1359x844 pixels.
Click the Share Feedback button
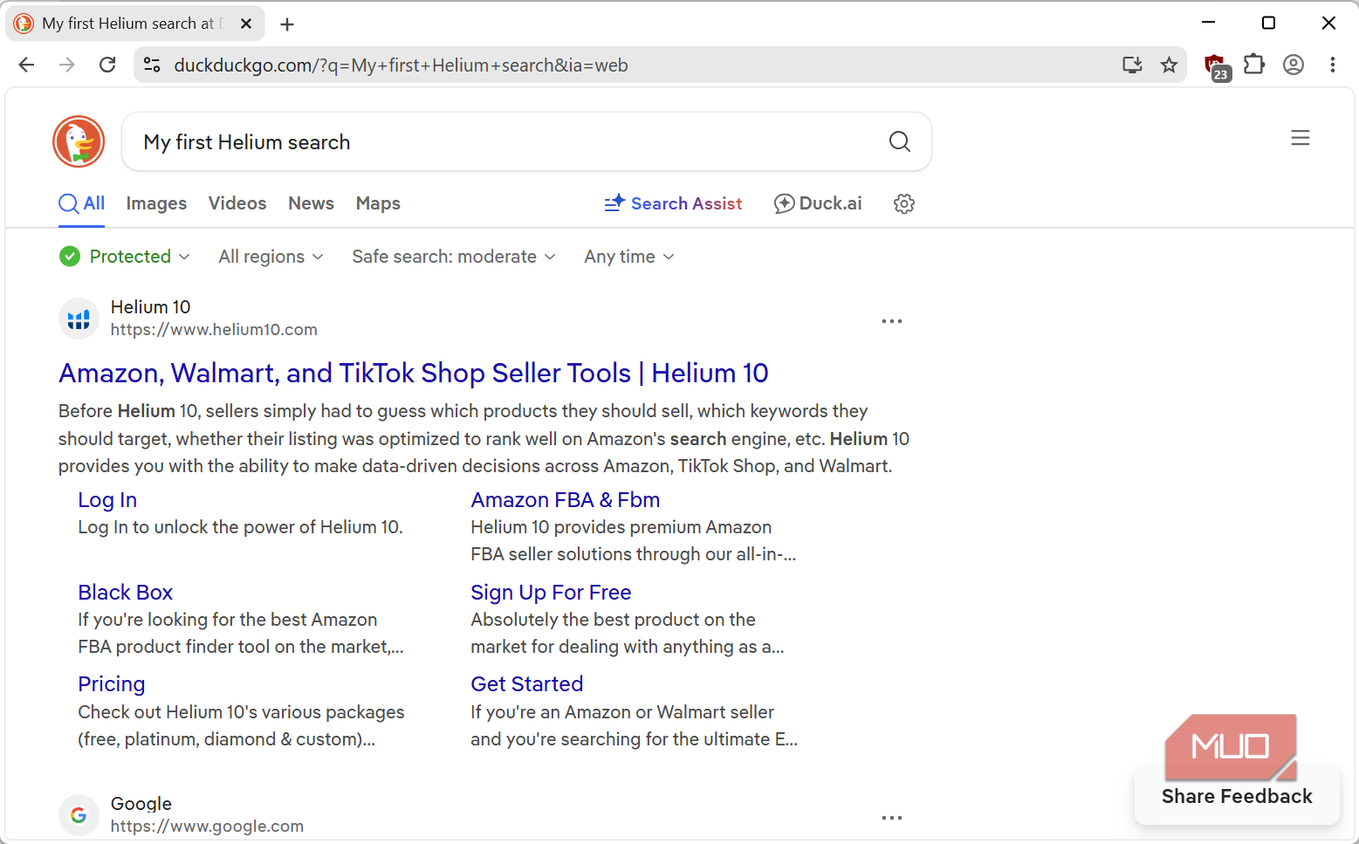[x=1237, y=796]
